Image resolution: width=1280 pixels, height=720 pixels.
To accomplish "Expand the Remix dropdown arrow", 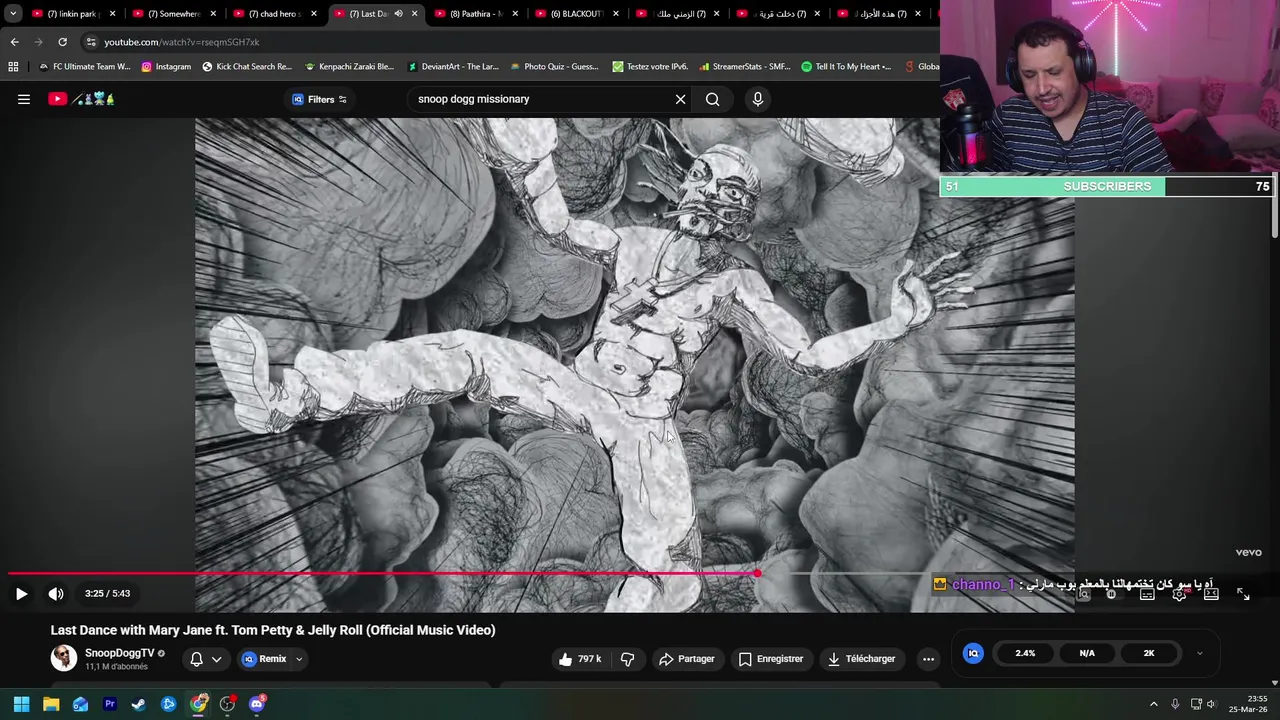I will point(298,659).
